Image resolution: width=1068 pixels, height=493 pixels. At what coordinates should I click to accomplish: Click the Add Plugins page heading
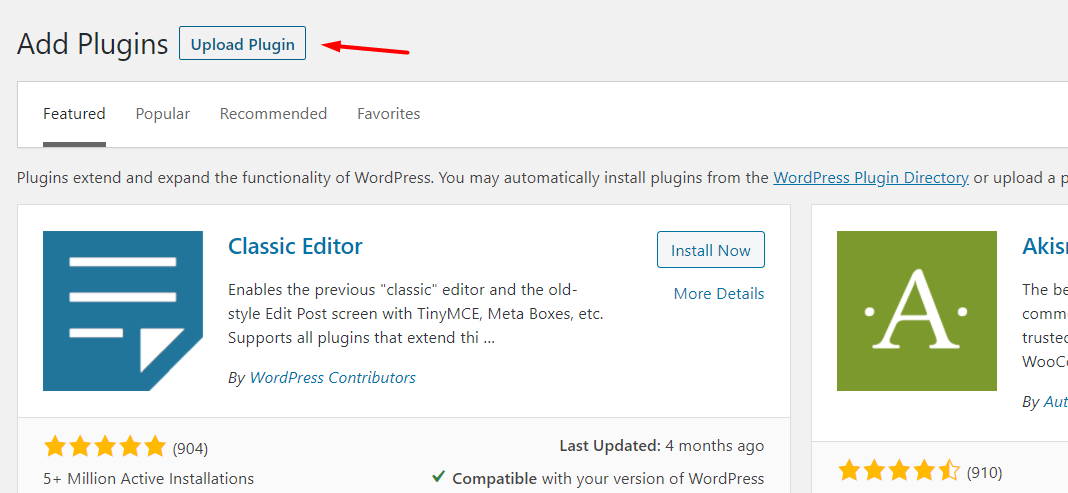(x=93, y=45)
